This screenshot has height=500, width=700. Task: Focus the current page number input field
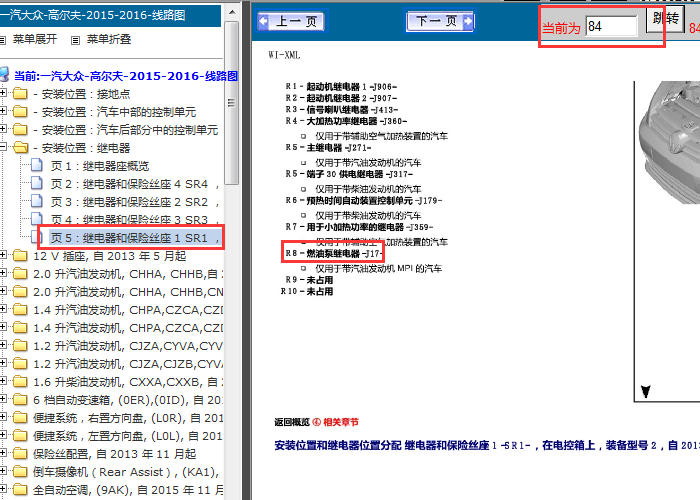tap(611, 26)
